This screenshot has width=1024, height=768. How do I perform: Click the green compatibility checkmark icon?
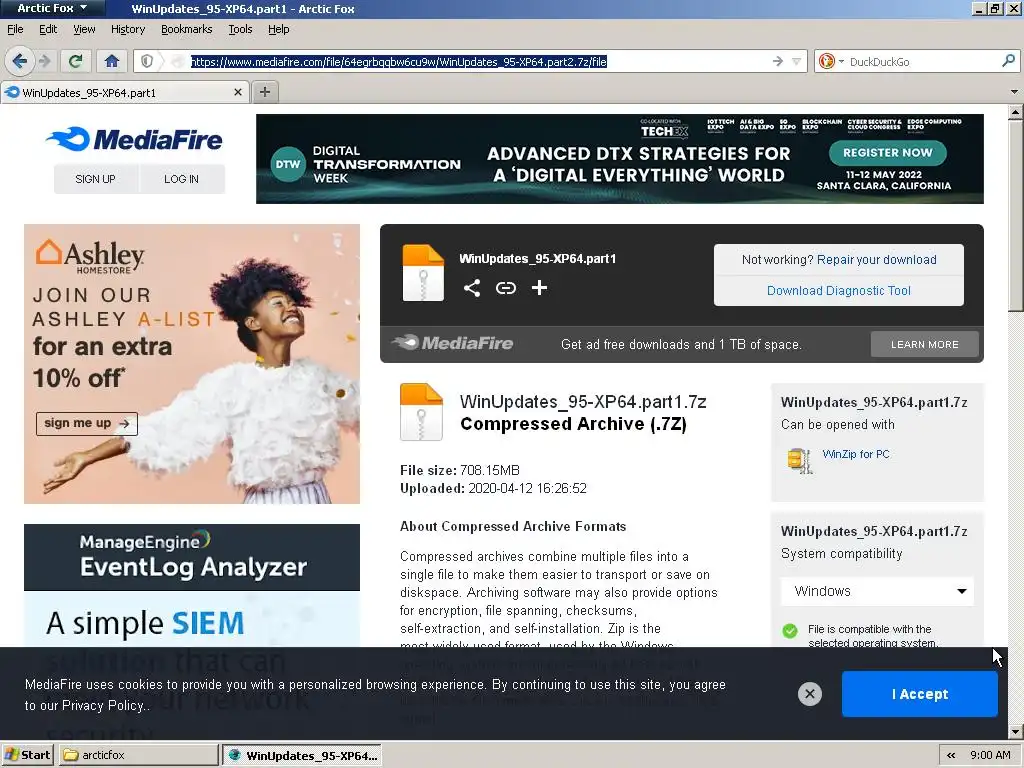coord(790,631)
